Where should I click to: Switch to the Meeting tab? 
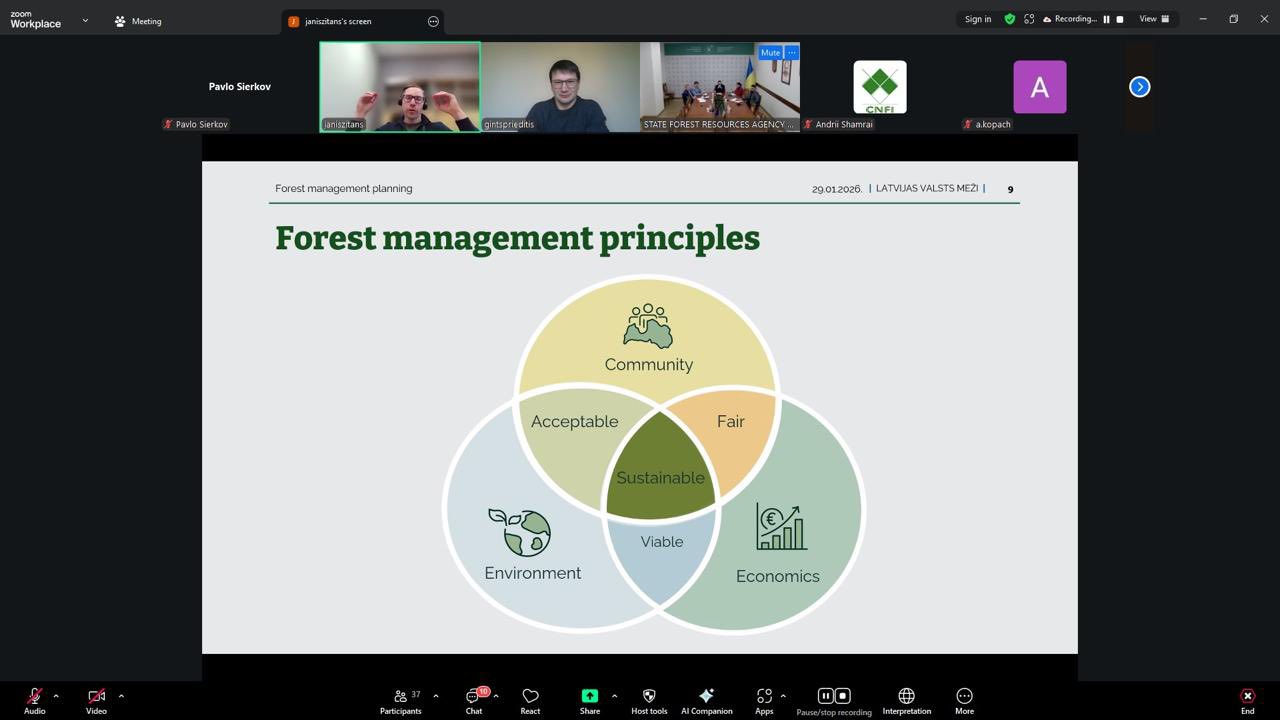pyautogui.click(x=138, y=21)
